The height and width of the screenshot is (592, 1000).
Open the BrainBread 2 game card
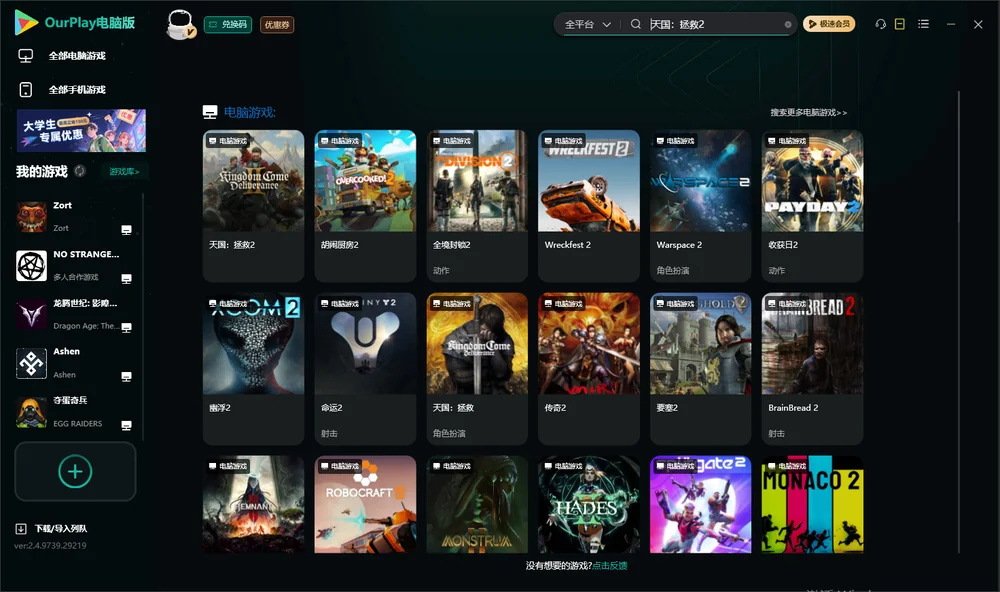pyautogui.click(x=812, y=368)
